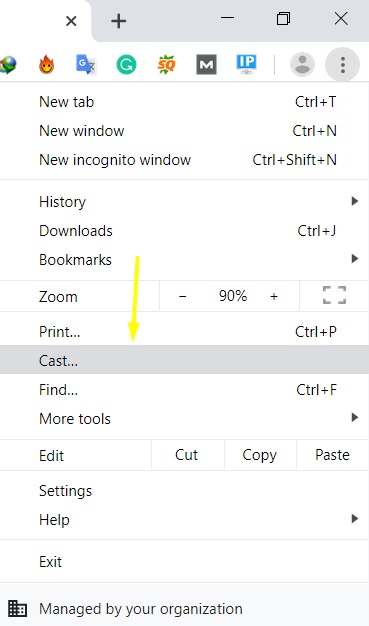Expand the Bookmarks submenu
The height and width of the screenshot is (626, 369).
tap(184, 260)
